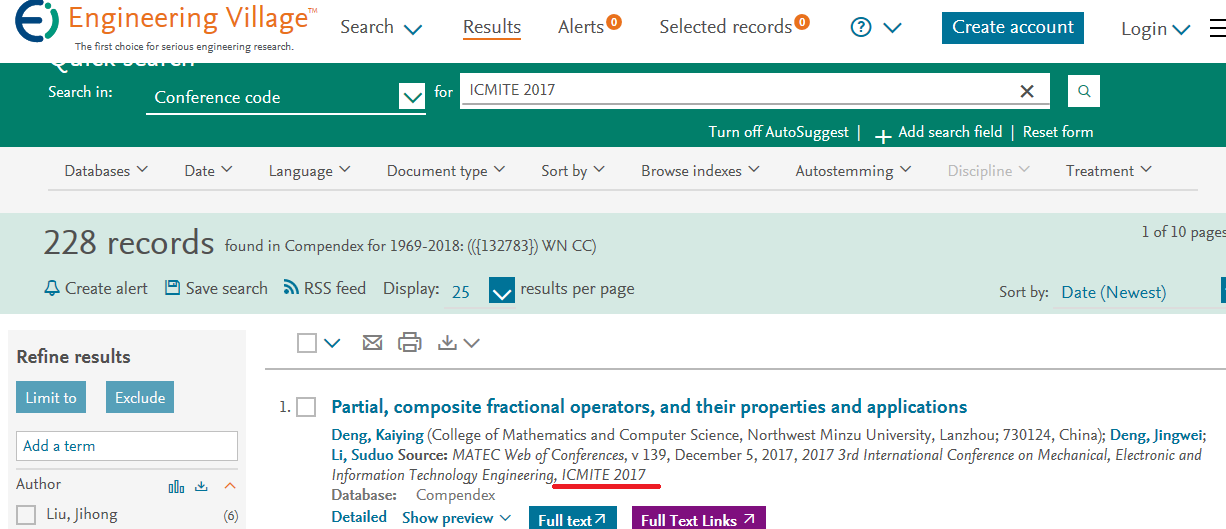Viewport: 1226px width, 529px height.
Task: Open the download options arrow
Action: (x=471, y=343)
